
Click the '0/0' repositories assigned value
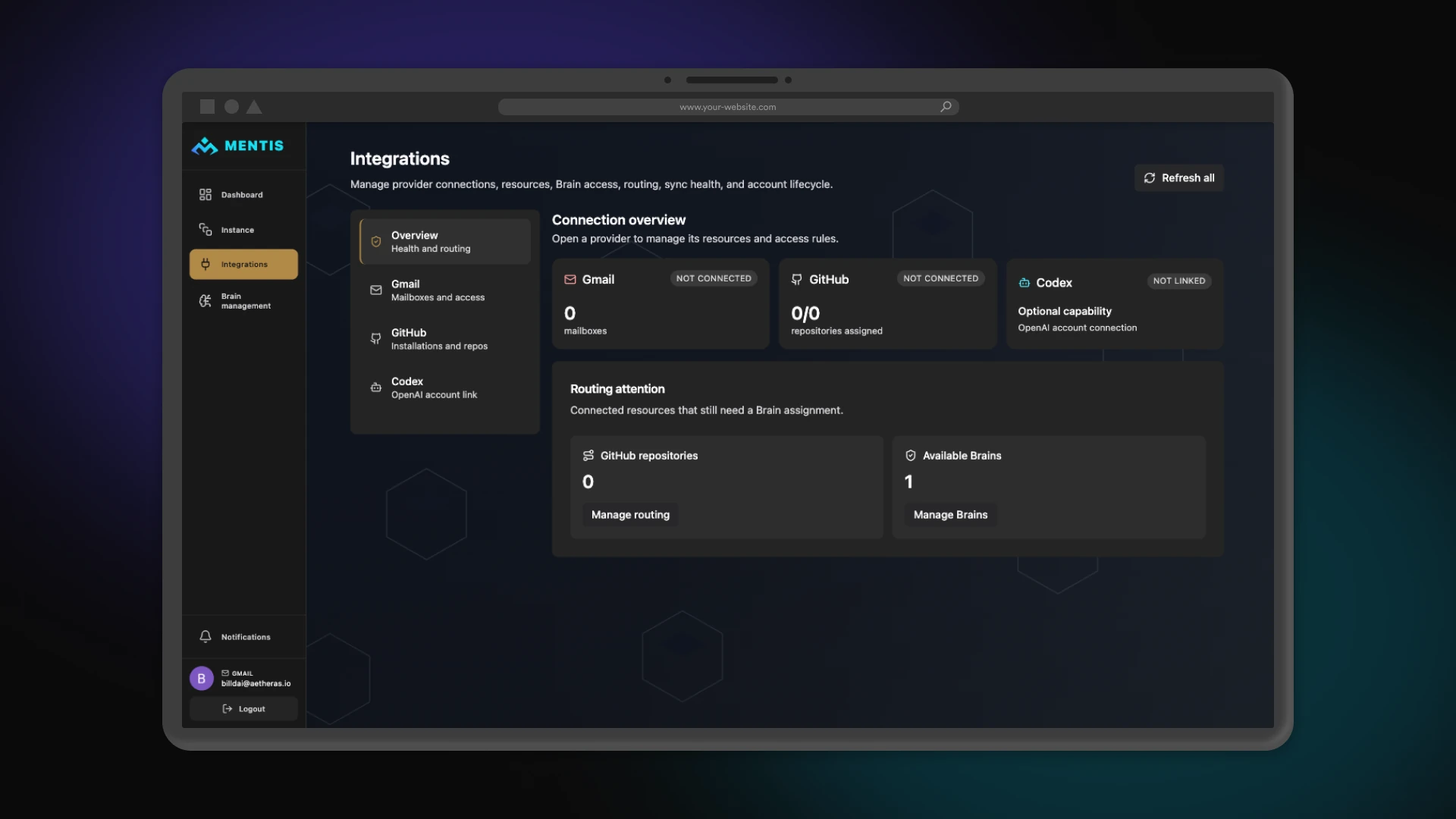[x=805, y=313]
